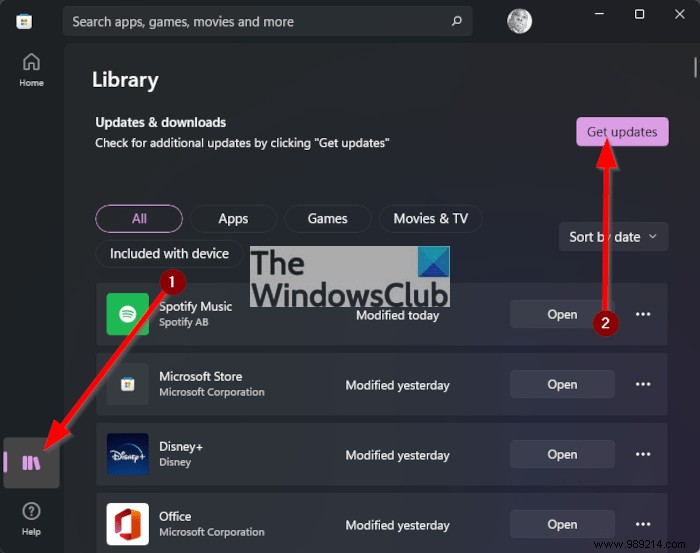Open the Library sidebar icon
This screenshot has width=700, height=553.
click(31, 462)
